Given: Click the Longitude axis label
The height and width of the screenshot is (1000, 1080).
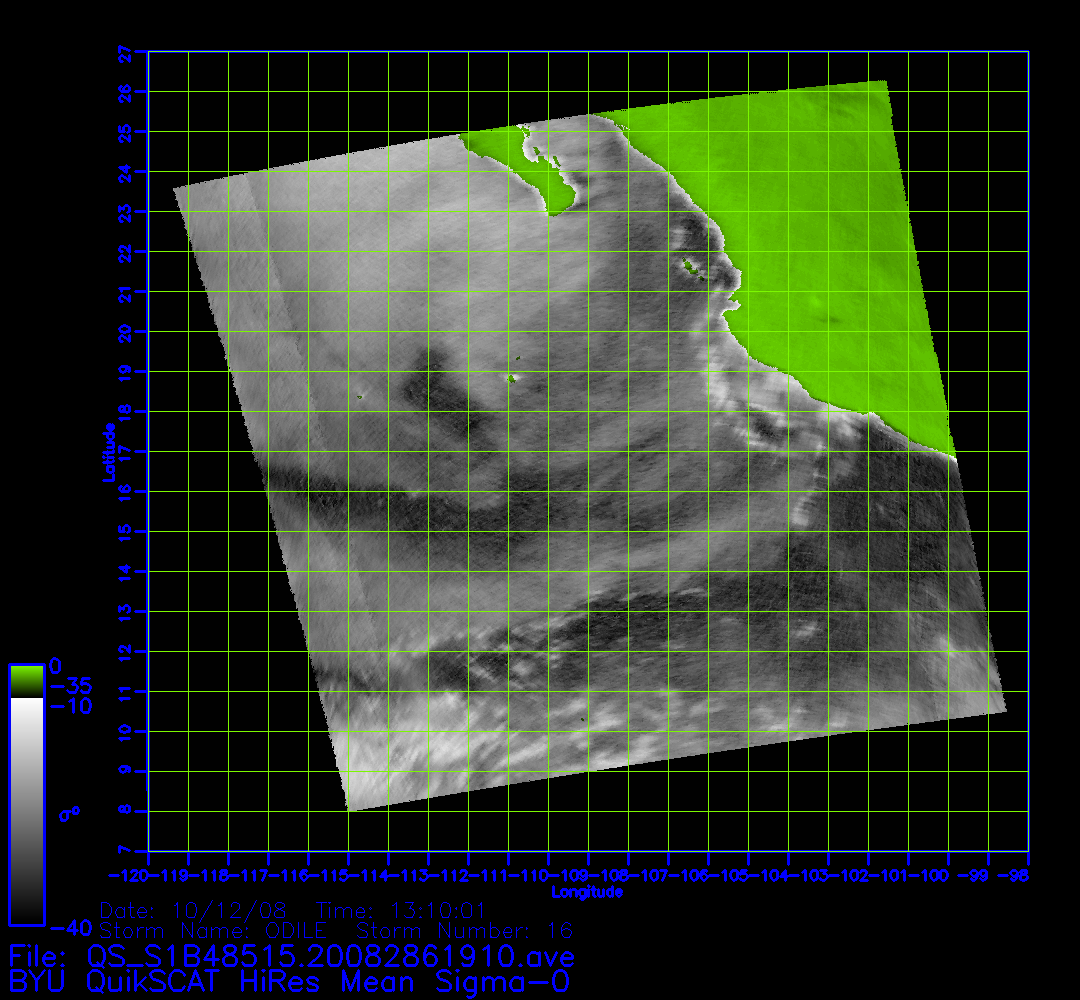Looking at the screenshot, I should coord(588,891).
